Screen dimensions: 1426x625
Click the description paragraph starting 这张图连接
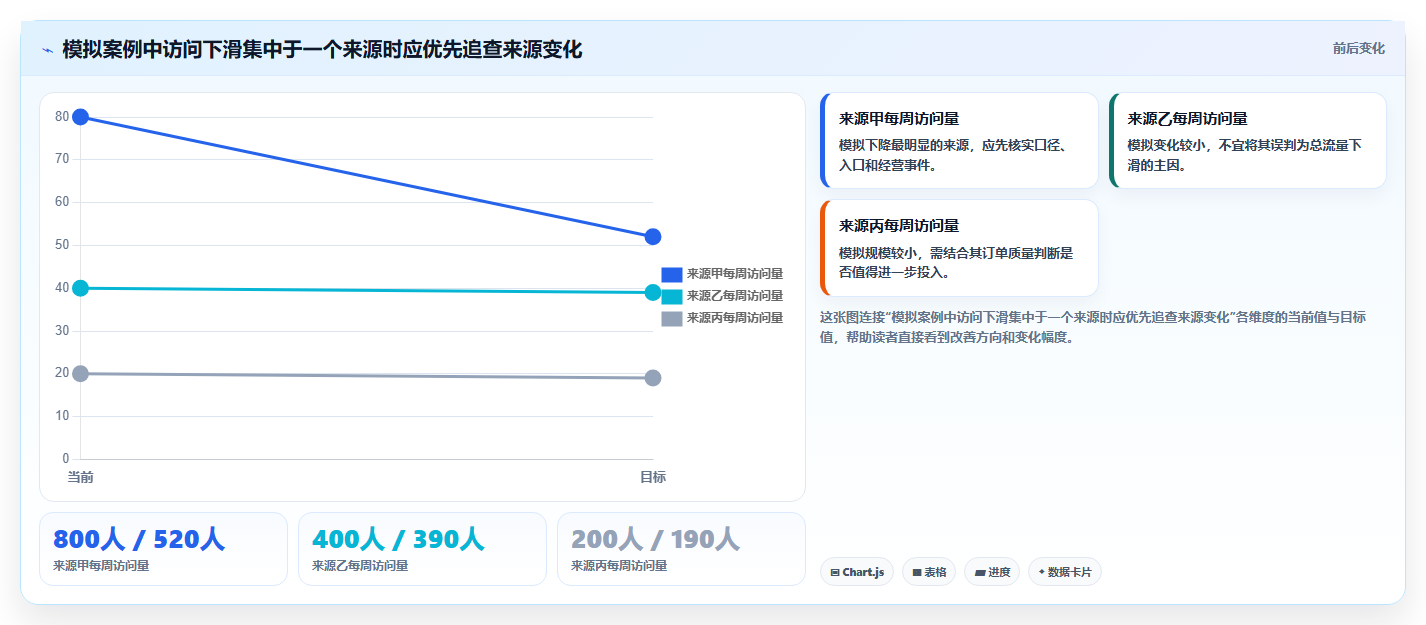[x=1093, y=327]
